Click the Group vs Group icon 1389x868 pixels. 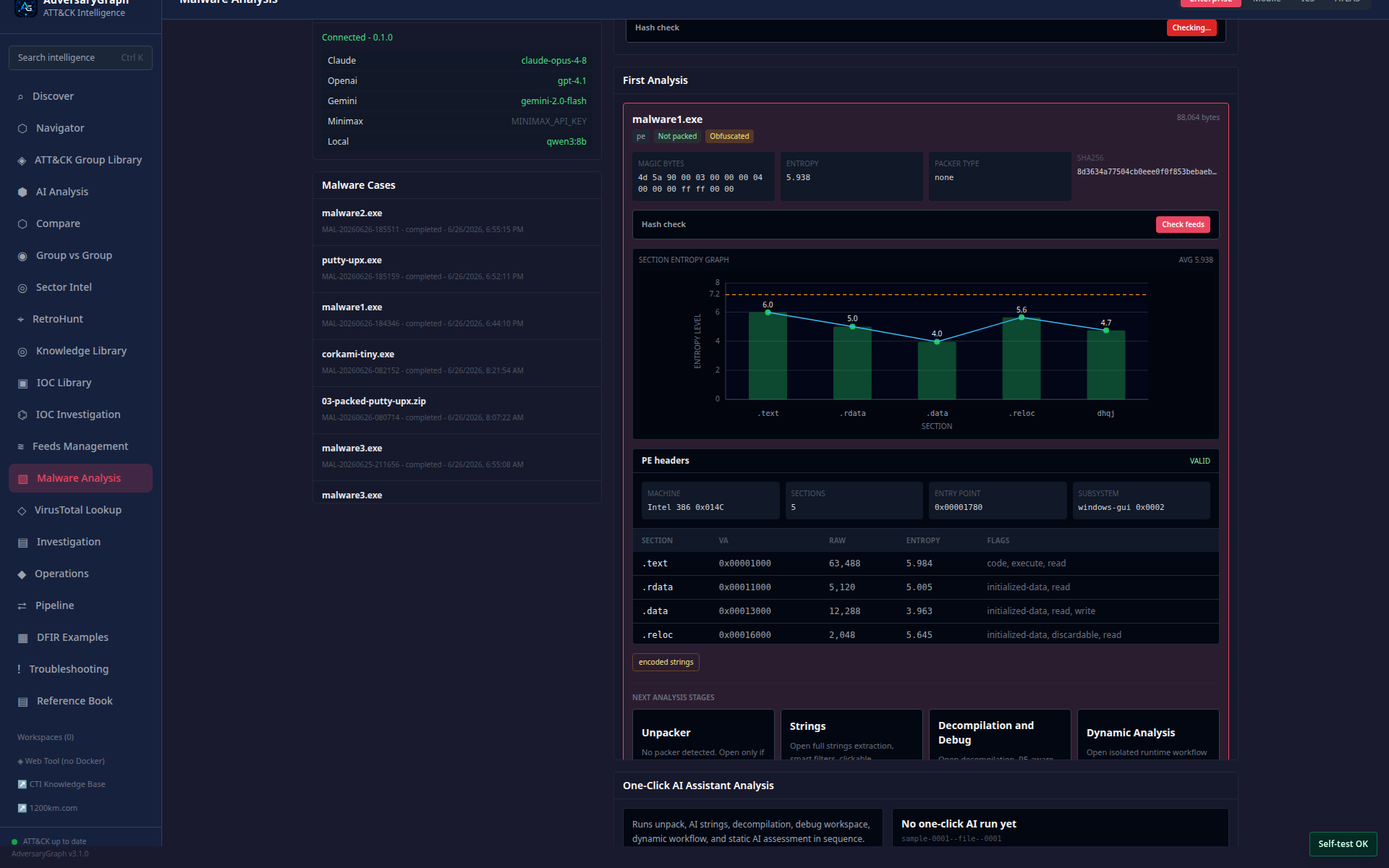coord(22,256)
